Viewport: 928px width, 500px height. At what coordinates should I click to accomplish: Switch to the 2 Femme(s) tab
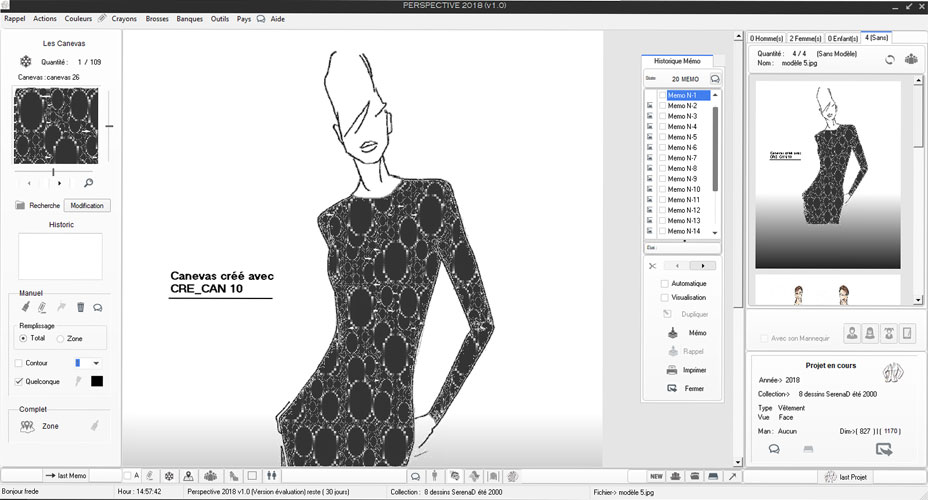(805, 38)
